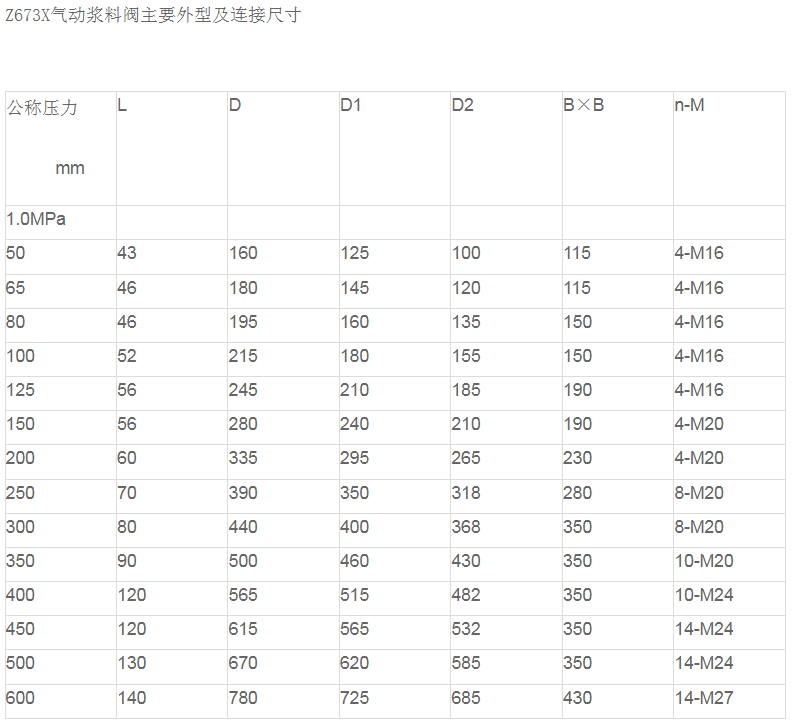The image size is (793, 726).
Task: Click the D column header
Action: 235,105
